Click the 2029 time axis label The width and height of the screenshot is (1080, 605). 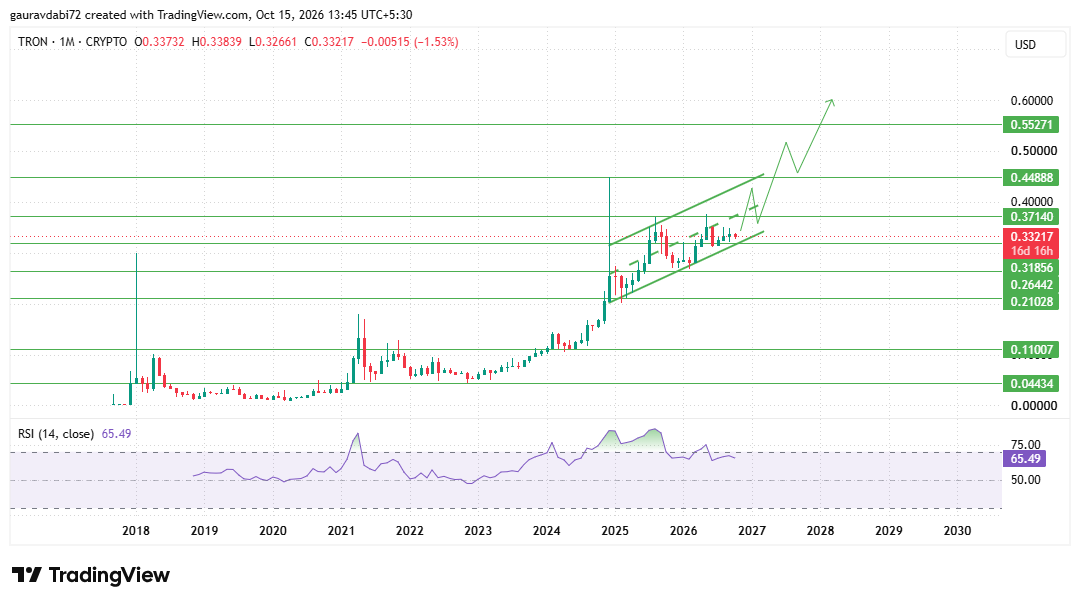889,531
